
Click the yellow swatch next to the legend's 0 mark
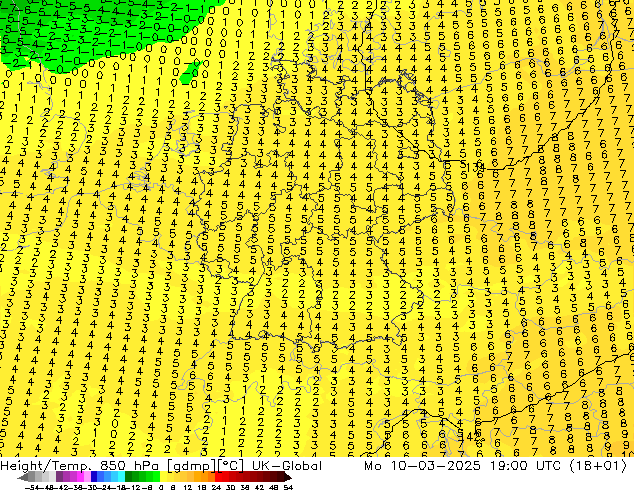coord(163,477)
